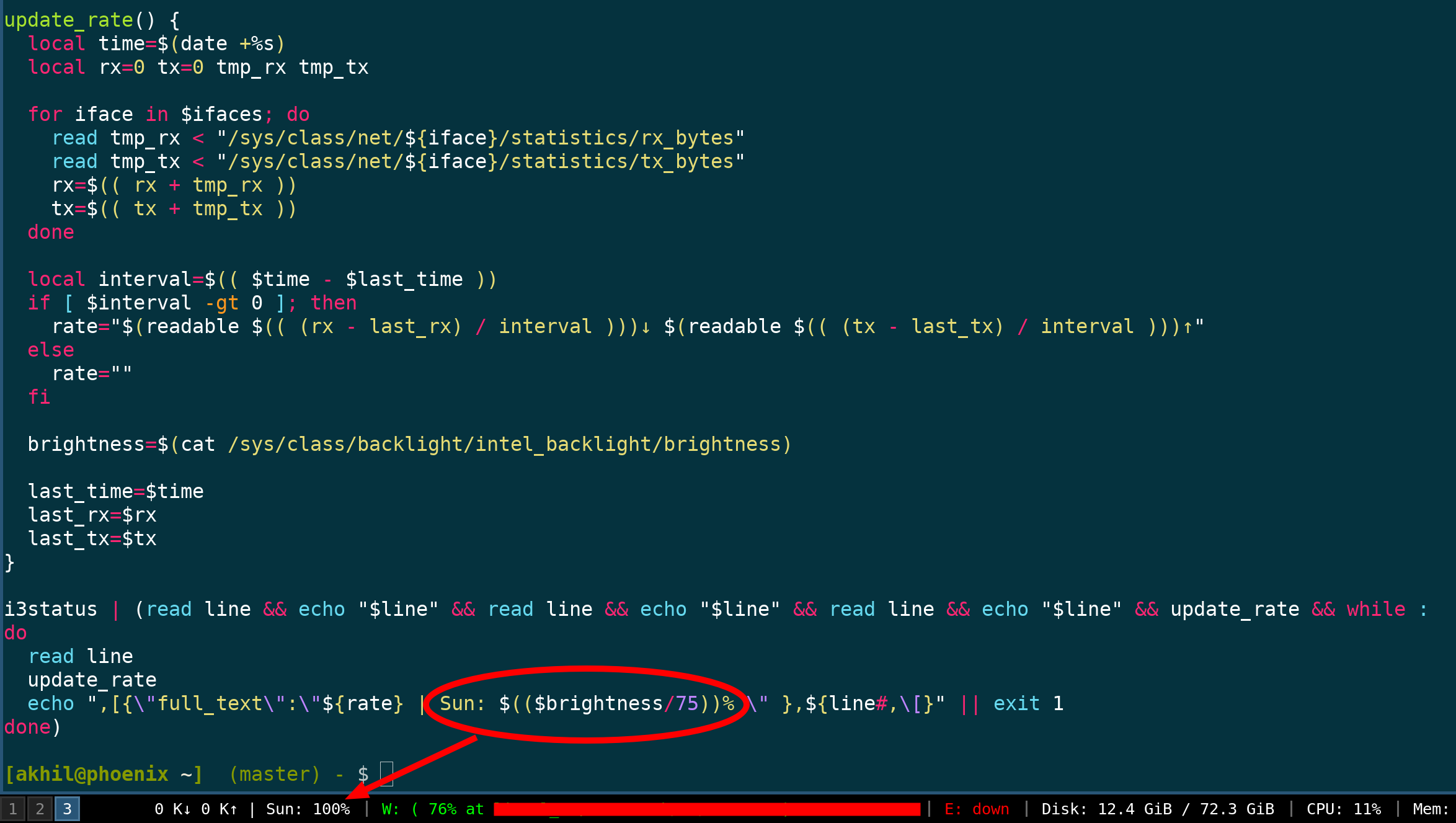Screen dimensions: 1456x823
Task: Click the '${line#,\[}' parameter expansion
Action: pos(869,703)
